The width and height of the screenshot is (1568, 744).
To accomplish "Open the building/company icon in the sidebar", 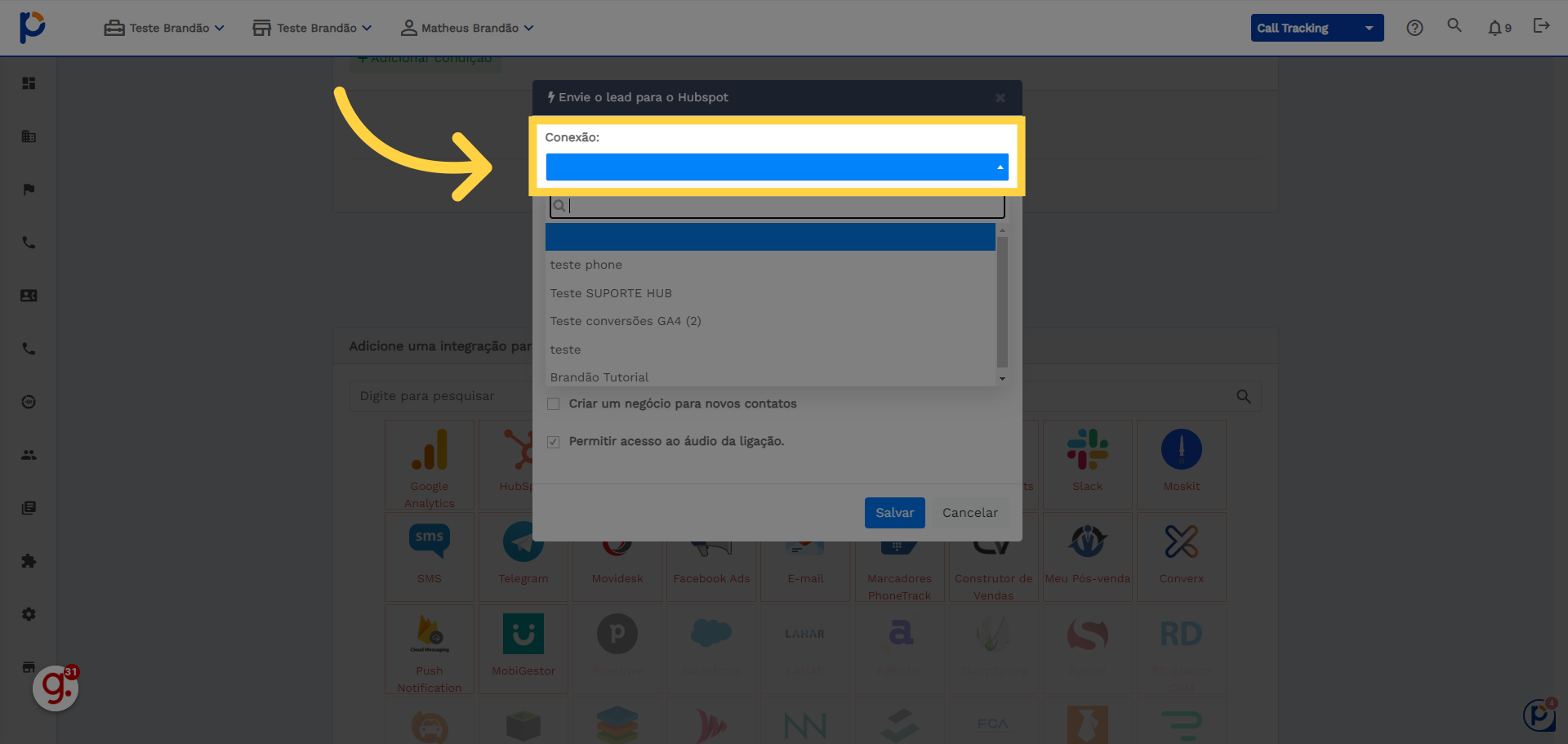I will 29,136.
